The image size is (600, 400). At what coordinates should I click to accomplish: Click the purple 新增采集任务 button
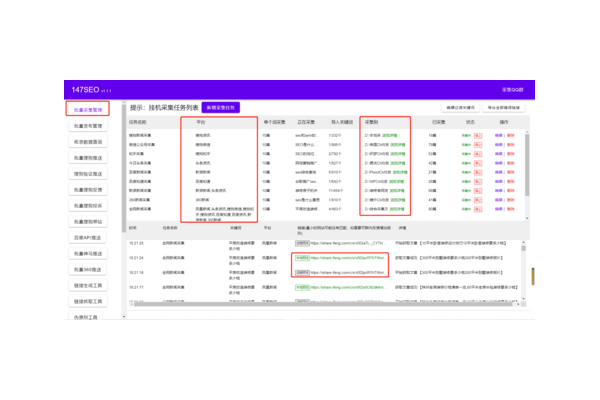pos(219,106)
